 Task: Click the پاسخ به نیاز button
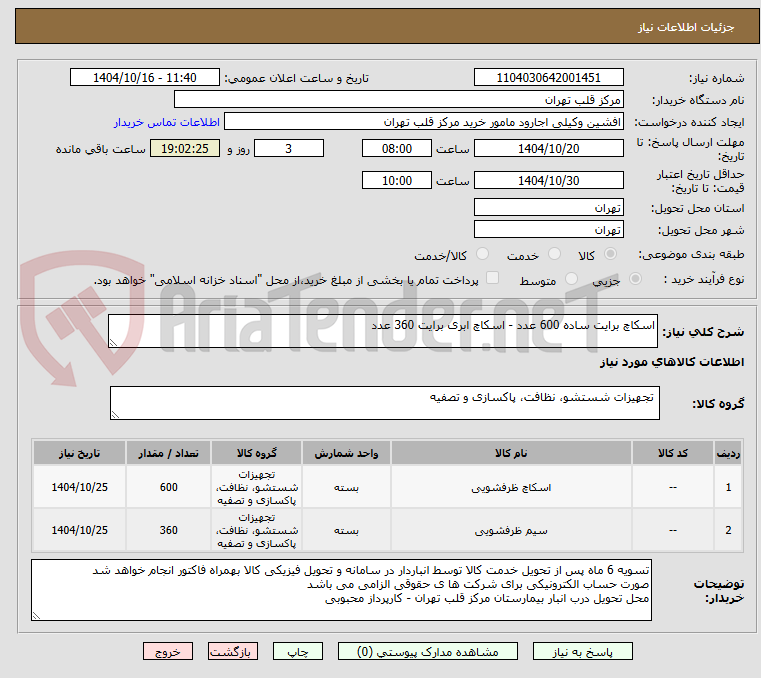click(x=582, y=651)
